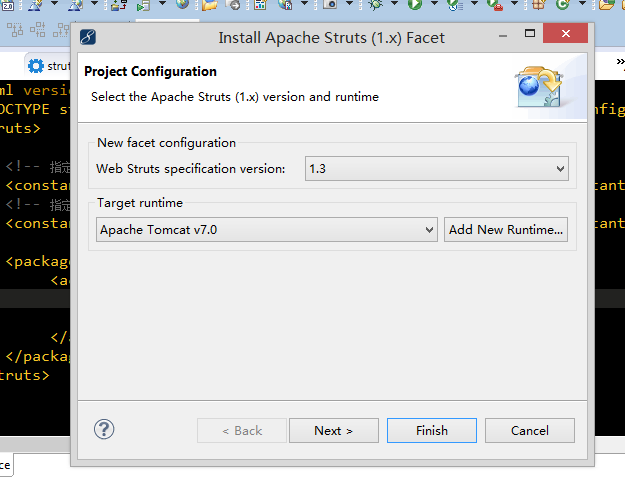This screenshot has width=625, height=481.
Task: Click the highlighted current line in the background editor
Action: pyautogui.click(x=35, y=298)
